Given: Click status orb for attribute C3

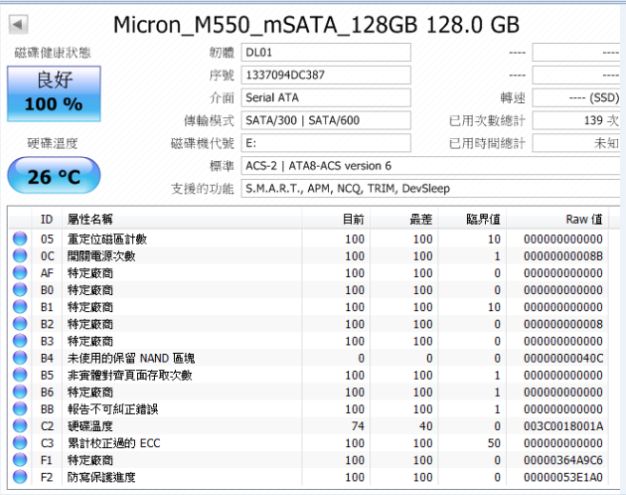Looking at the screenshot, I should [19, 443].
